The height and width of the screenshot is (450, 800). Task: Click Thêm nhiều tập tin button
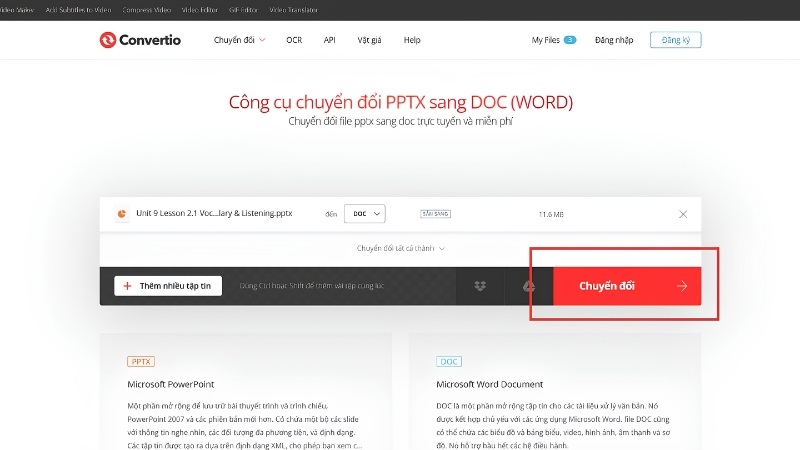point(168,286)
